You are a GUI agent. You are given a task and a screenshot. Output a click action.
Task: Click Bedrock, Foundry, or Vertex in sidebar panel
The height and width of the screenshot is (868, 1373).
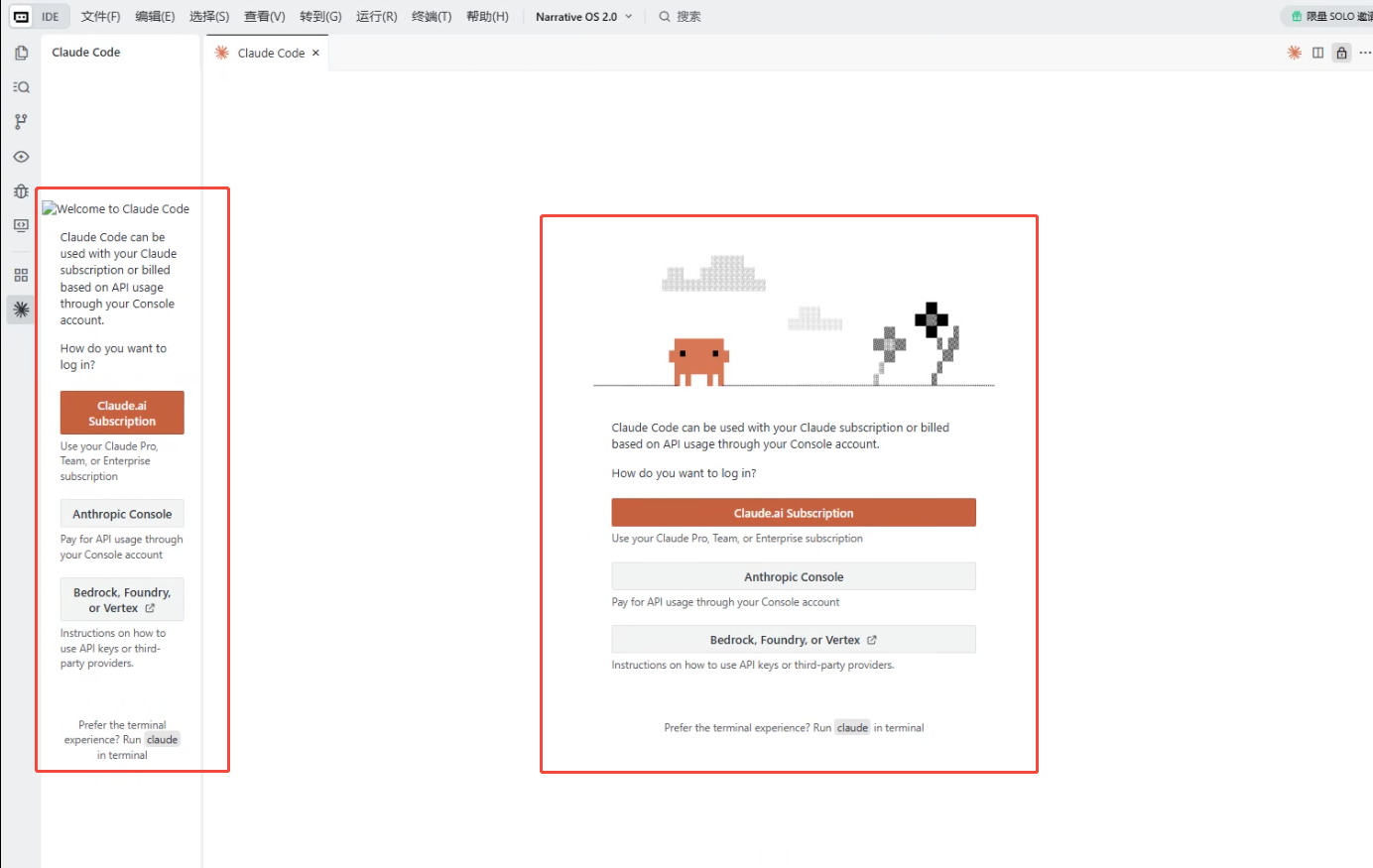(x=122, y=600)
